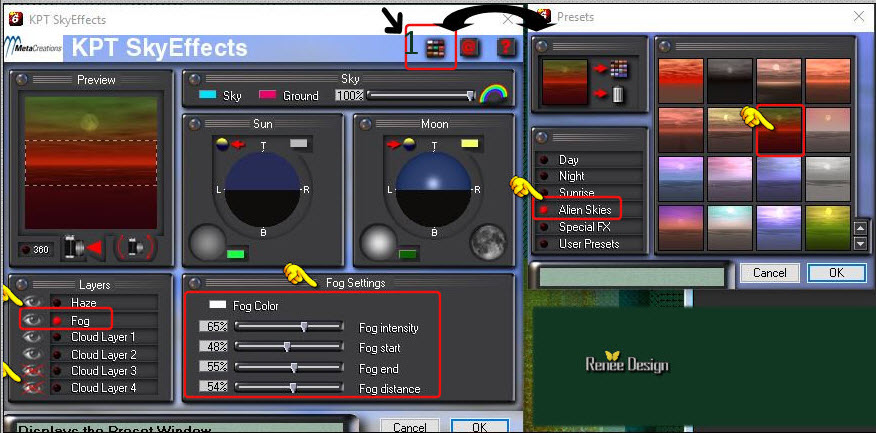876x433 pixels.
Task: Hide Cloud Layer 1 using its eye
Action: tap(34, 337)
